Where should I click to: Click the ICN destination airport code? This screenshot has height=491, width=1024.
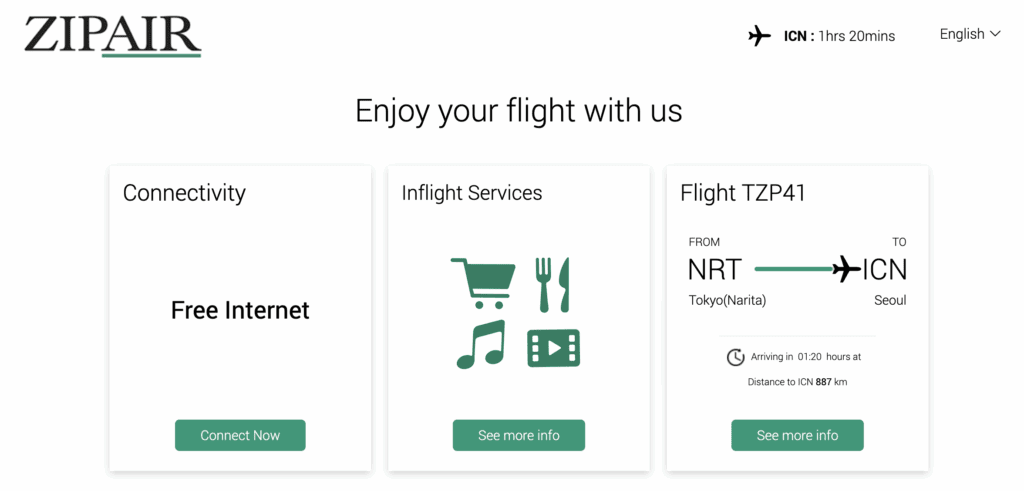coord(885,270)
